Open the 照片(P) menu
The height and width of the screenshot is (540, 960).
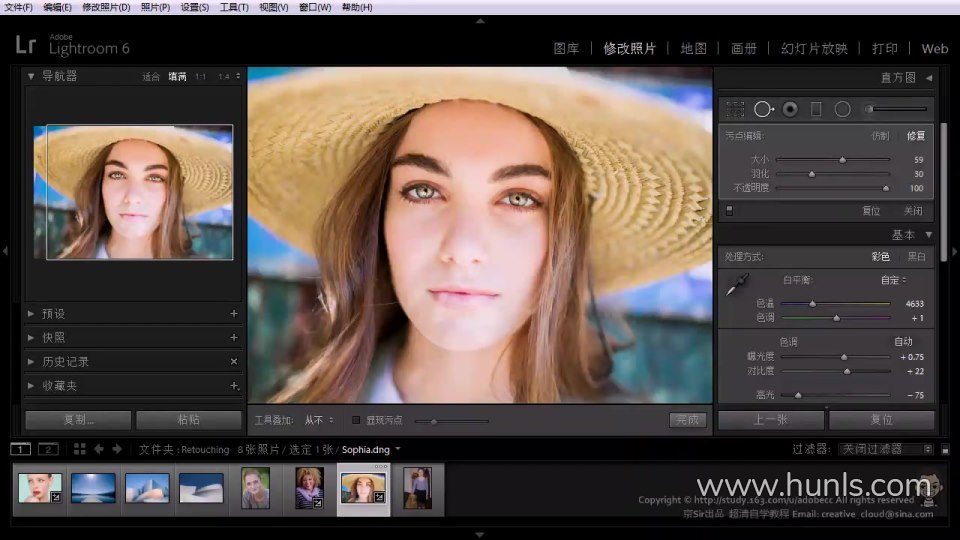pos(155,7)
